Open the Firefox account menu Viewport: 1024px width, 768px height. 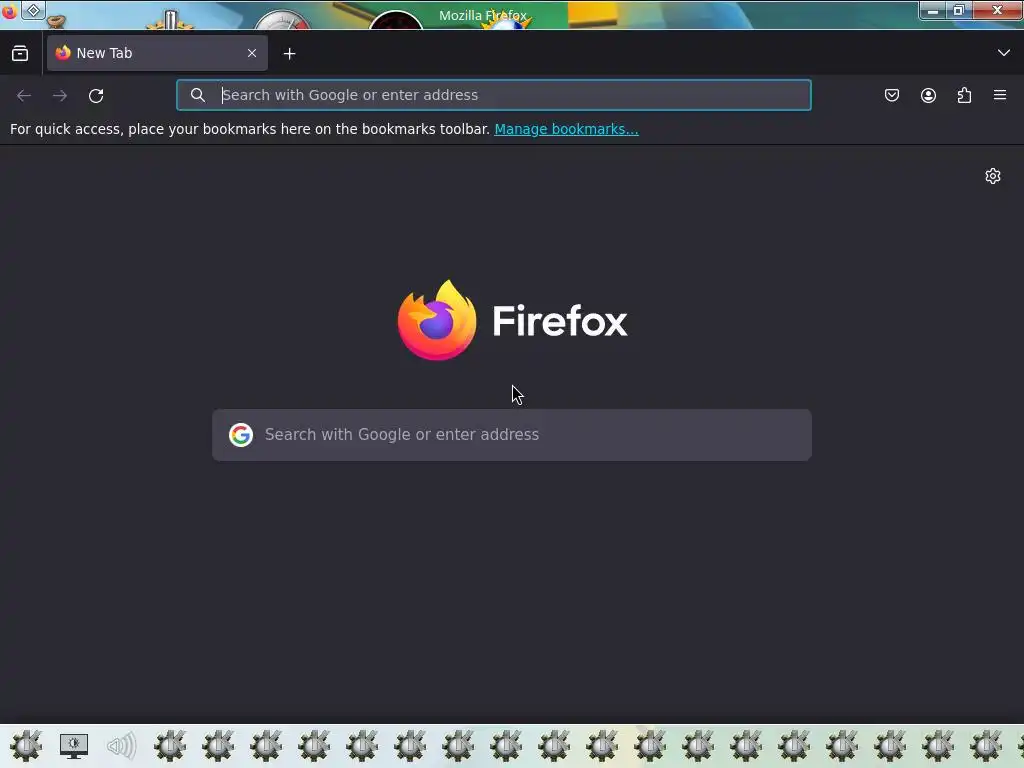point(928,95)
